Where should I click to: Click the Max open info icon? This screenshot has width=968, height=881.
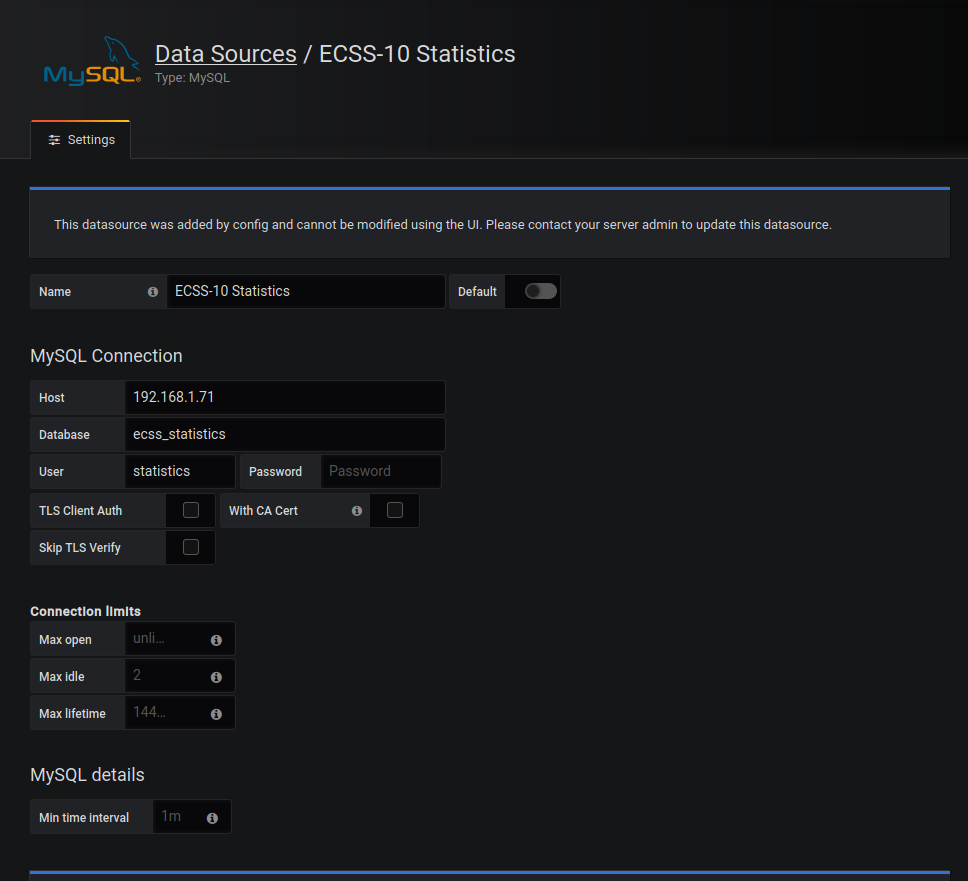[x=216, y=640]
